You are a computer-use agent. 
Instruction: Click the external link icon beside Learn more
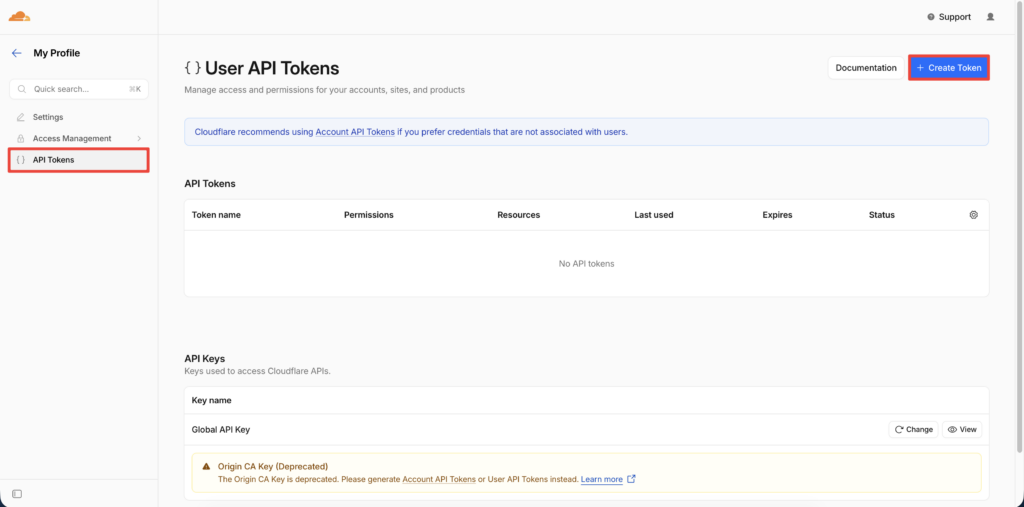(631, 479)
